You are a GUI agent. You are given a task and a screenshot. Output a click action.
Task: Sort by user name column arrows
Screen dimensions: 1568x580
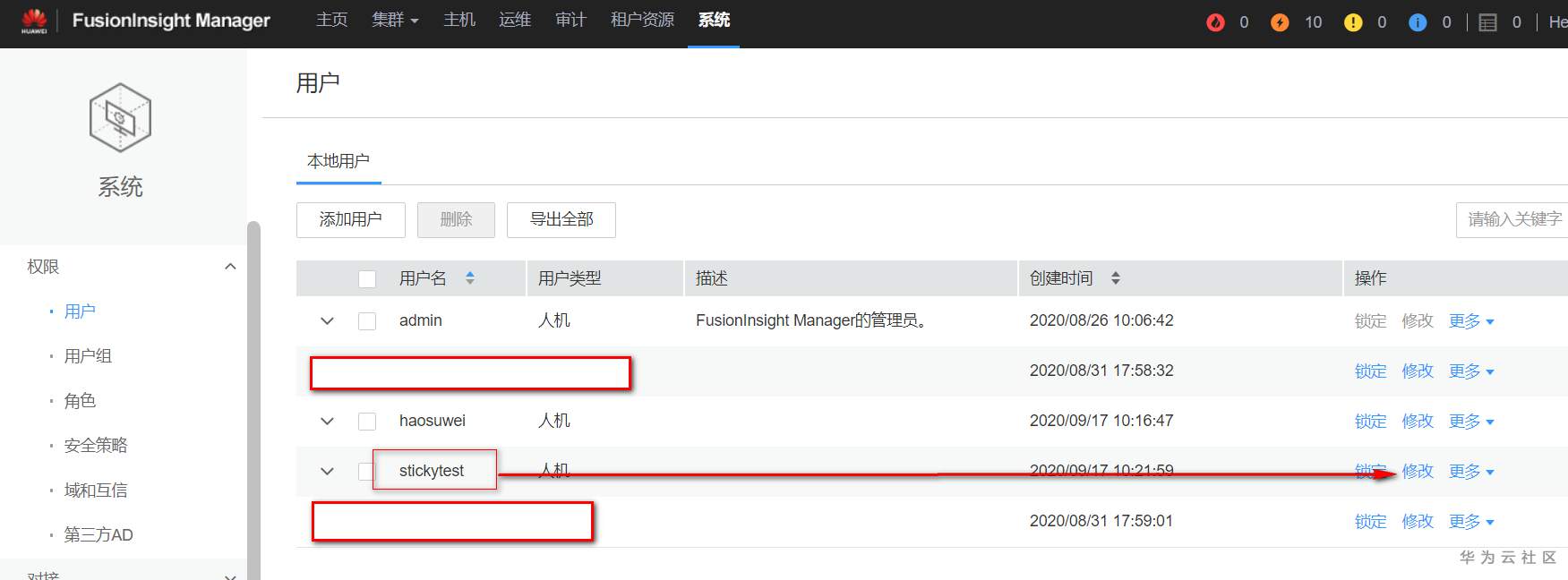(x=470, y=278)
